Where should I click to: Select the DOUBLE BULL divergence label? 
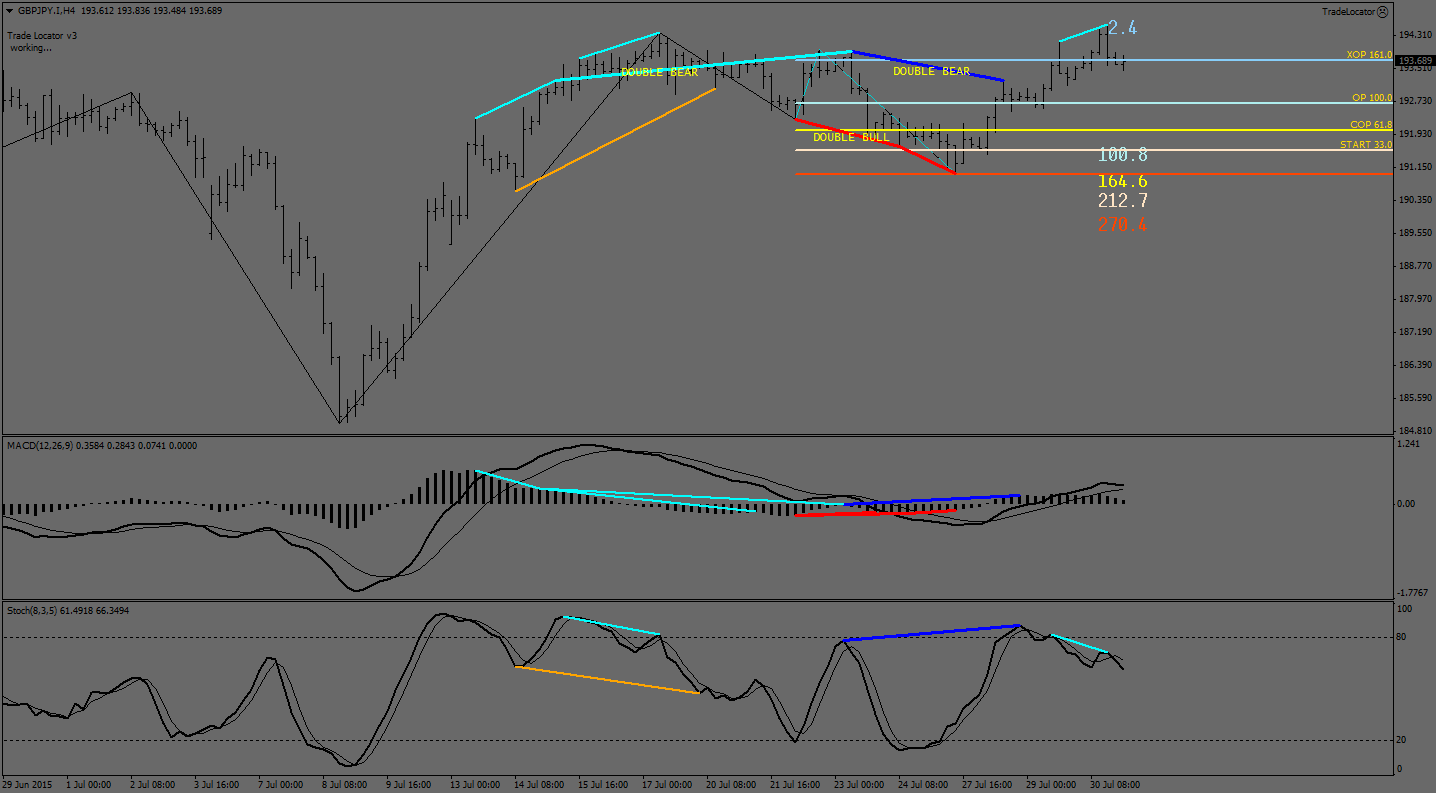[x=850, y=137]
